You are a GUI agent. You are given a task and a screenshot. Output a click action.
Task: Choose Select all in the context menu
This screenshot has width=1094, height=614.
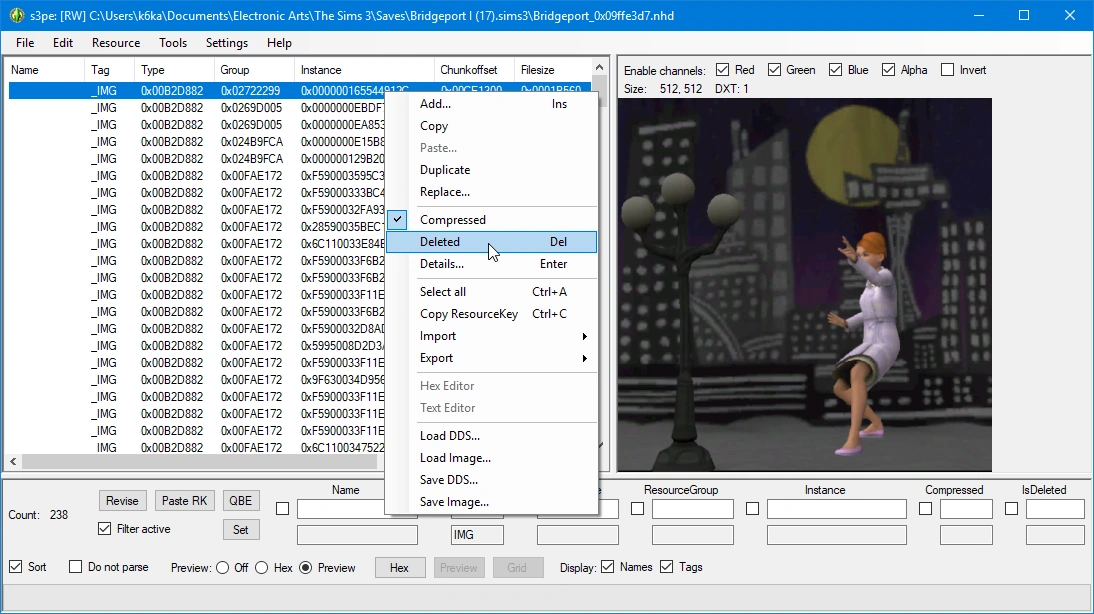point(492,292)
